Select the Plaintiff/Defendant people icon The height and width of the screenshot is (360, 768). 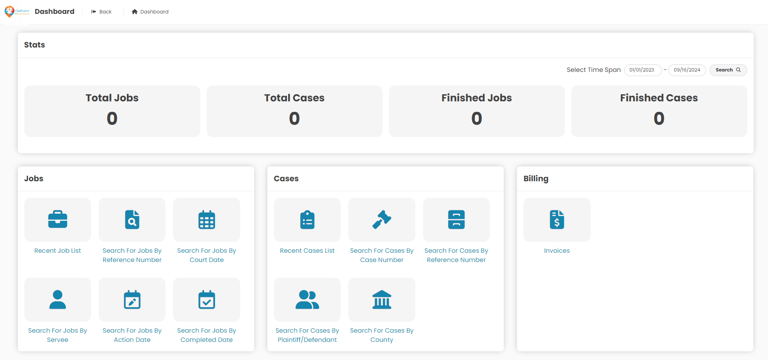click(x=307, y=299)
